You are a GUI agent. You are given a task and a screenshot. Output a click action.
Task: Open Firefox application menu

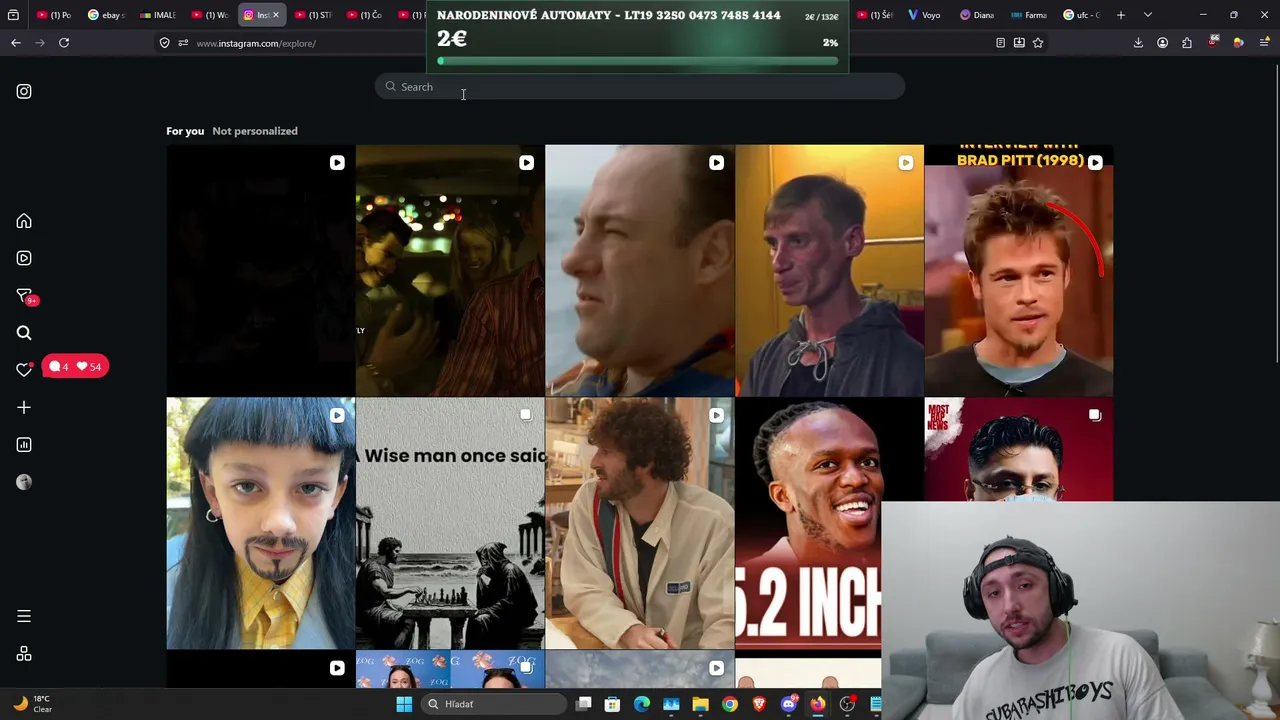1265,43
